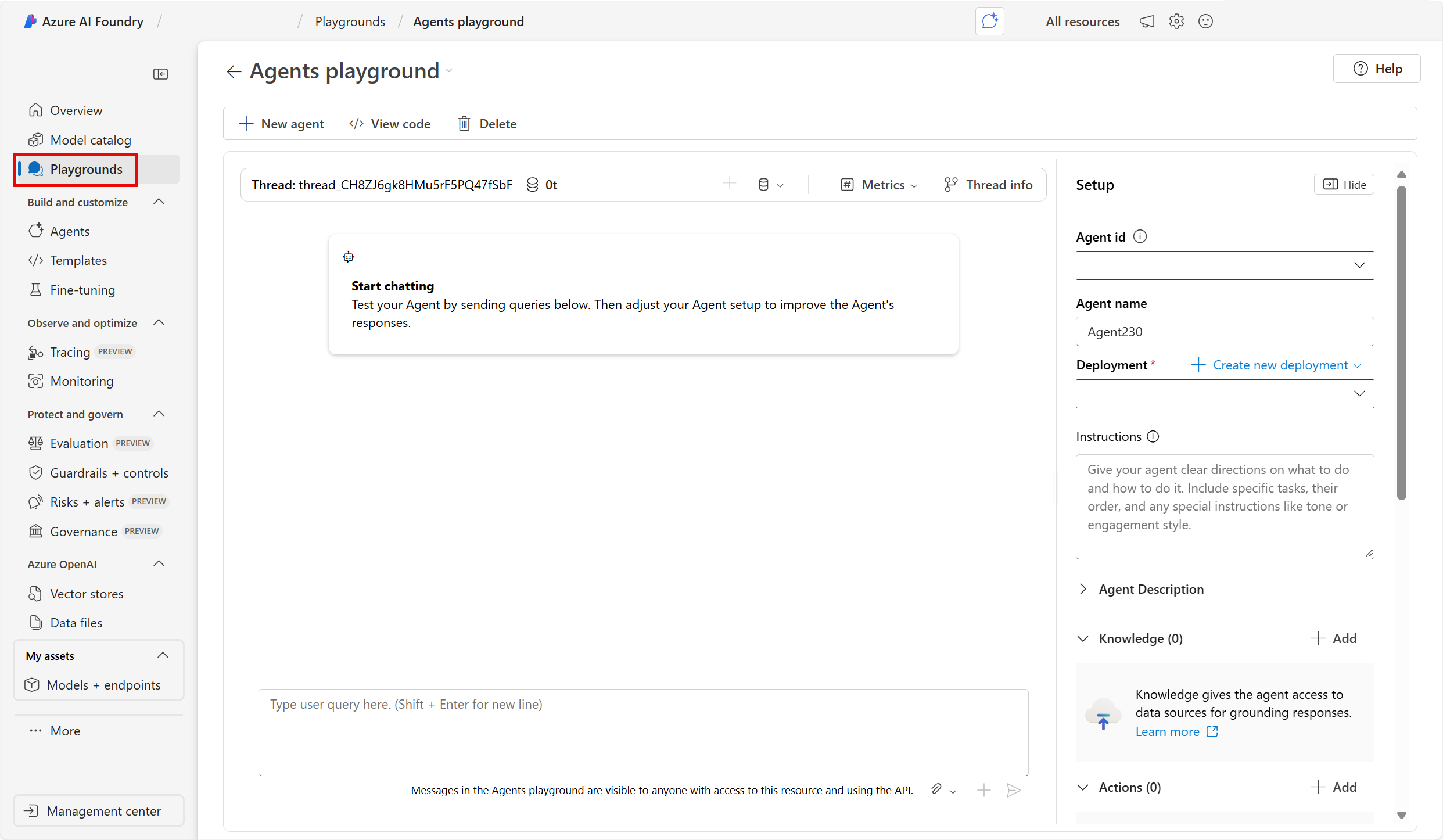Click All resources in header
This screenshot has width=1443, height=840.
(x=1083, y=21)
